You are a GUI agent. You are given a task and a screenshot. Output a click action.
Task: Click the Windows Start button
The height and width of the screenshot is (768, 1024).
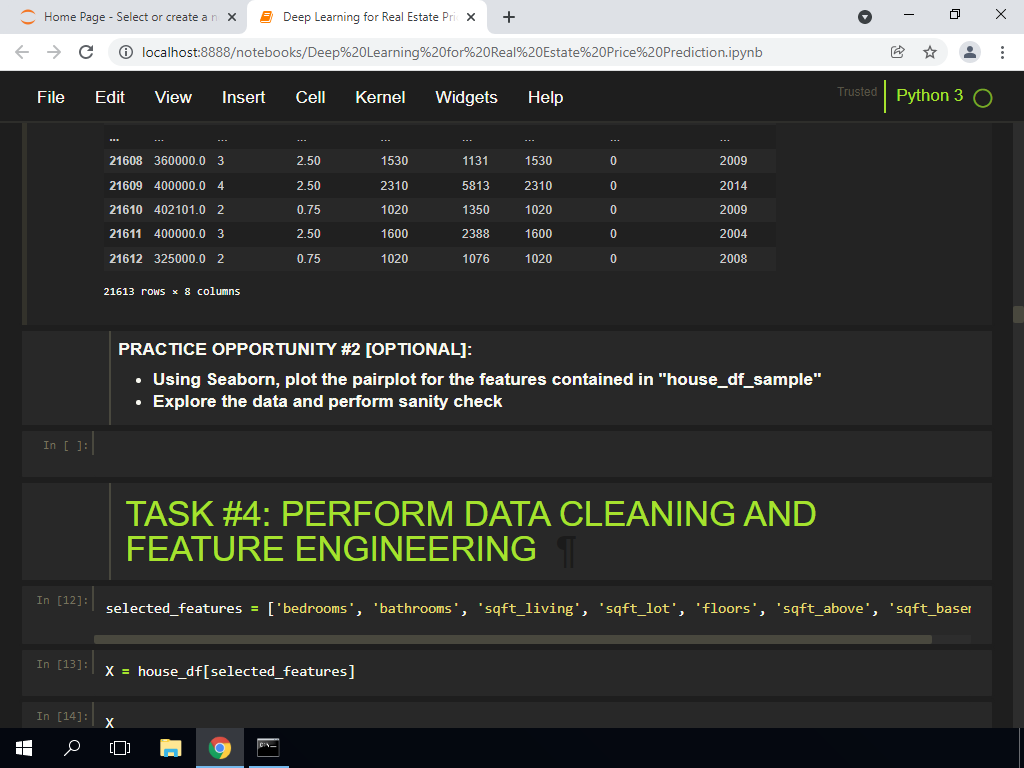tap(24, 748)
